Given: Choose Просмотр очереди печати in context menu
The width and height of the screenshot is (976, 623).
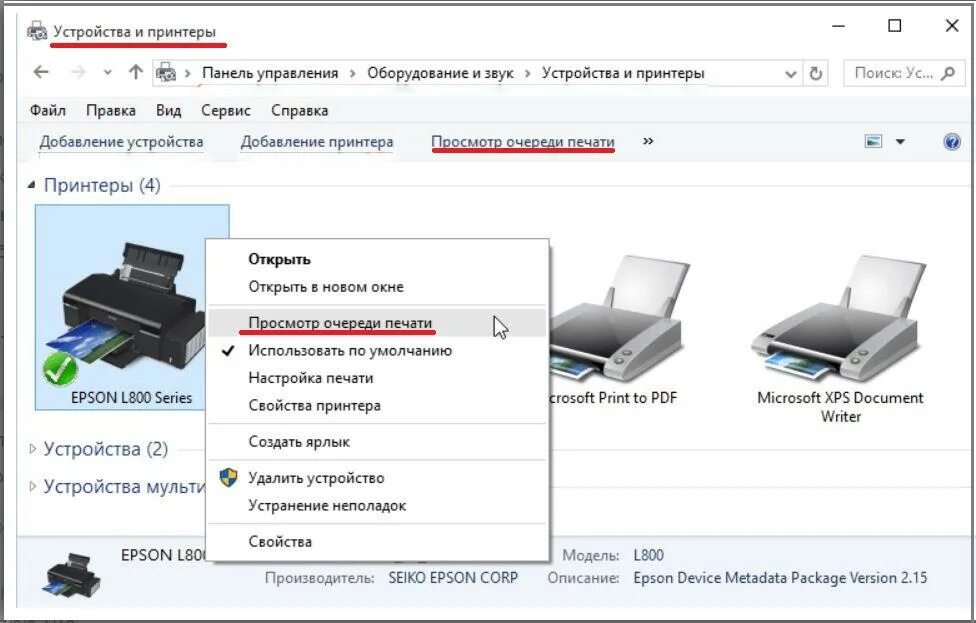Looking at the screenshot, I should (x=378, y=323).
